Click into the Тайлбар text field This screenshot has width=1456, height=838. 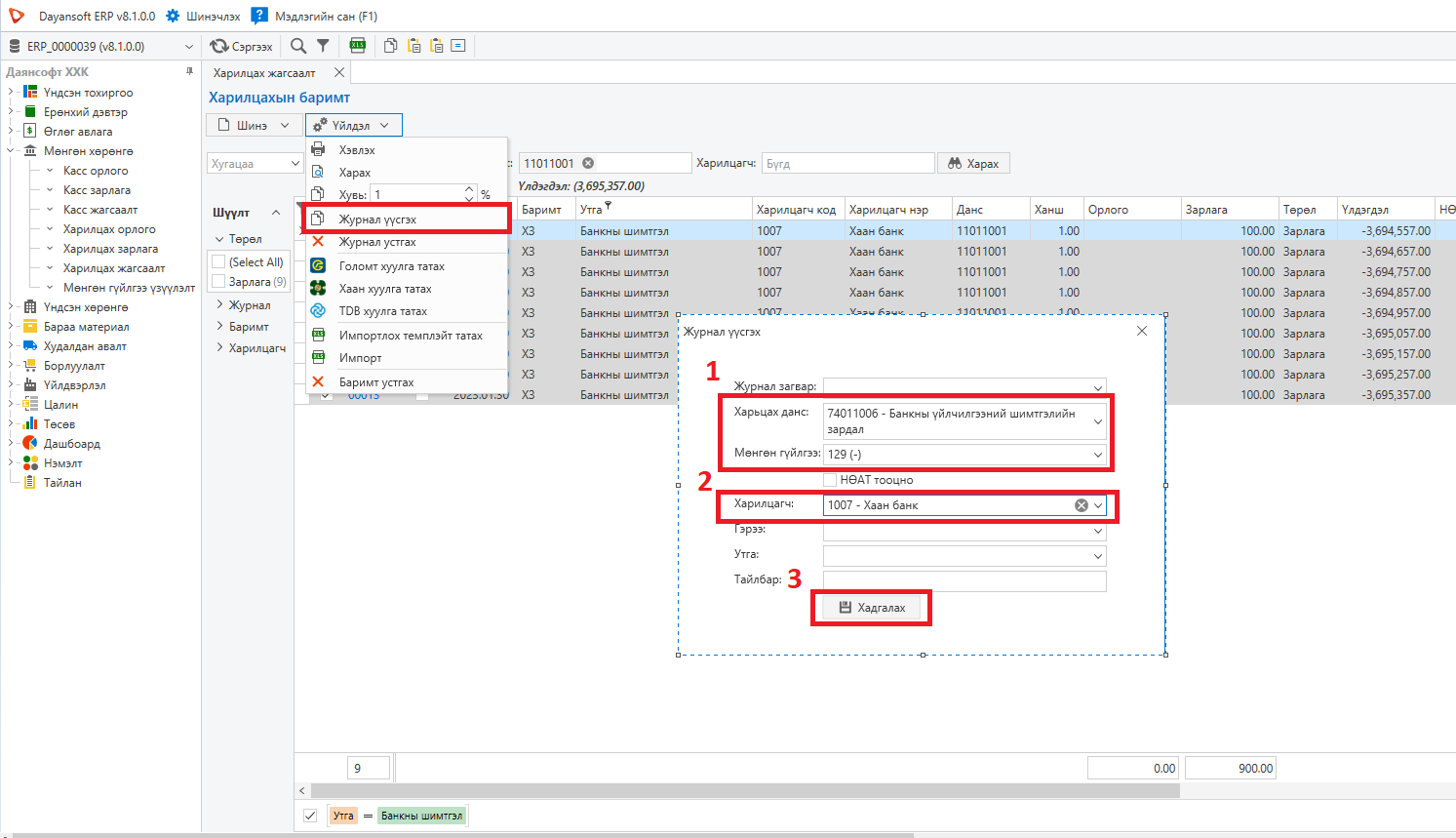tap(964, 581)
